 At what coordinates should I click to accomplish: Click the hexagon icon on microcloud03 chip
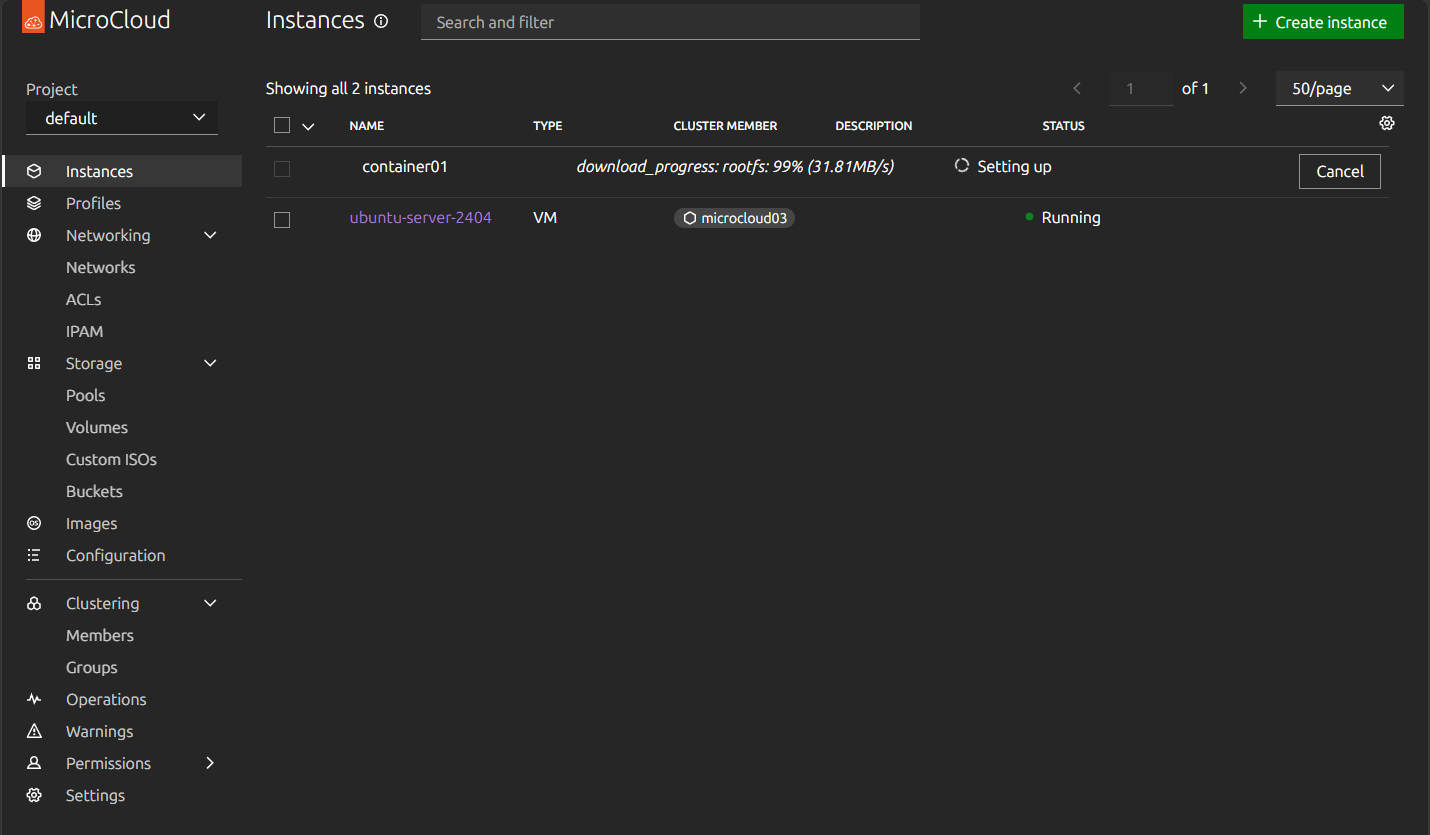689,218
